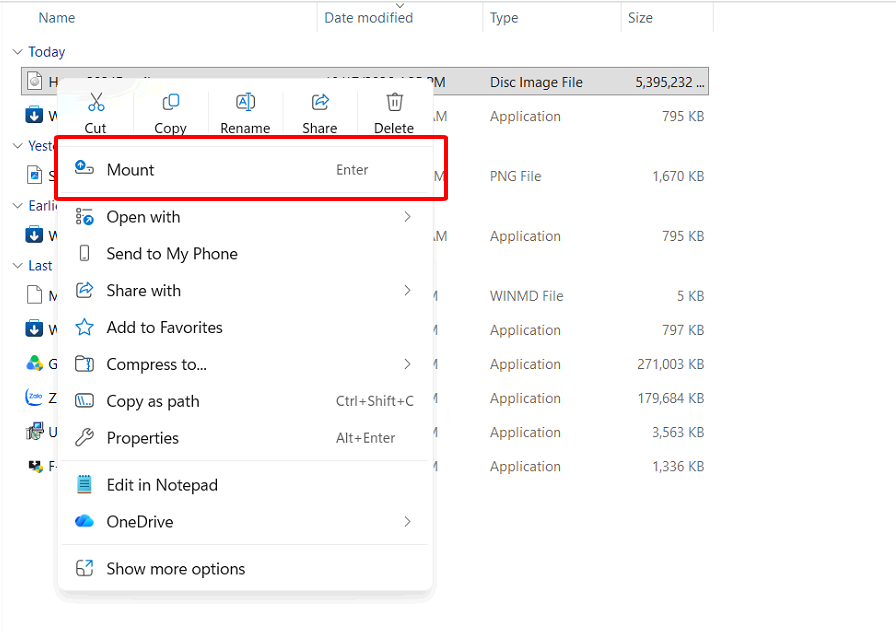
Task: Click the download icon of the 797 KB application
Action: pyautogui.click(x=34, y=329)
